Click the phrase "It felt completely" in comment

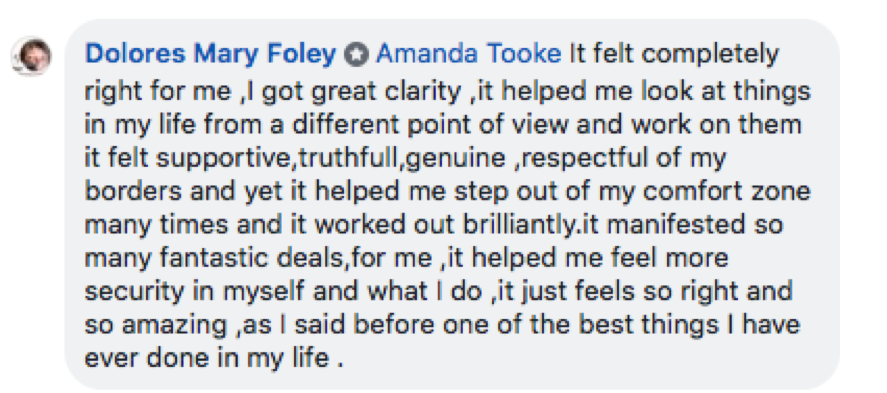coord(674,55)
